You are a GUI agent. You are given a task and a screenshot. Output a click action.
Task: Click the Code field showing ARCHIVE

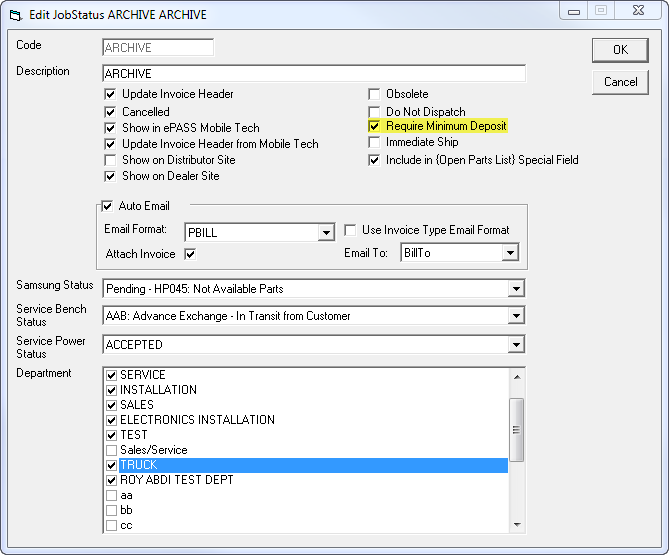pos(158,47)
